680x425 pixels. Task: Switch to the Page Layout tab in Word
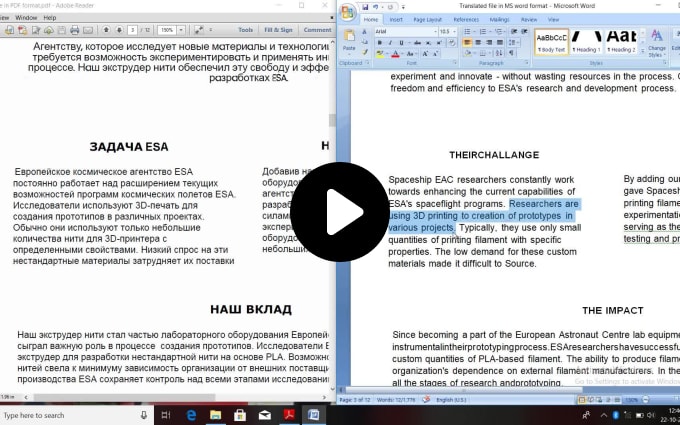(428, 20)
